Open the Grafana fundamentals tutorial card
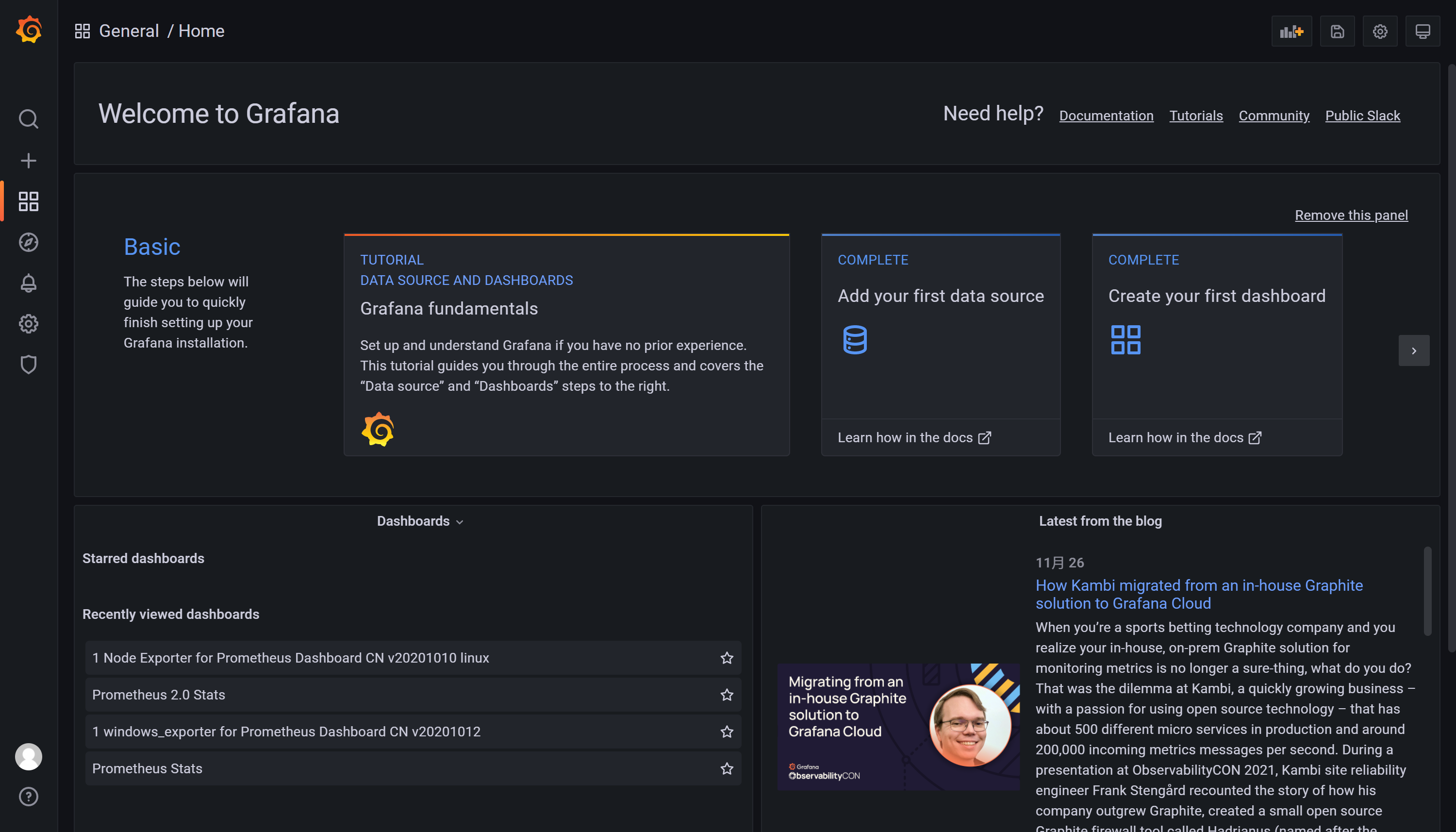The height and width of the screenshot is (832, 1456). (567, 345)
